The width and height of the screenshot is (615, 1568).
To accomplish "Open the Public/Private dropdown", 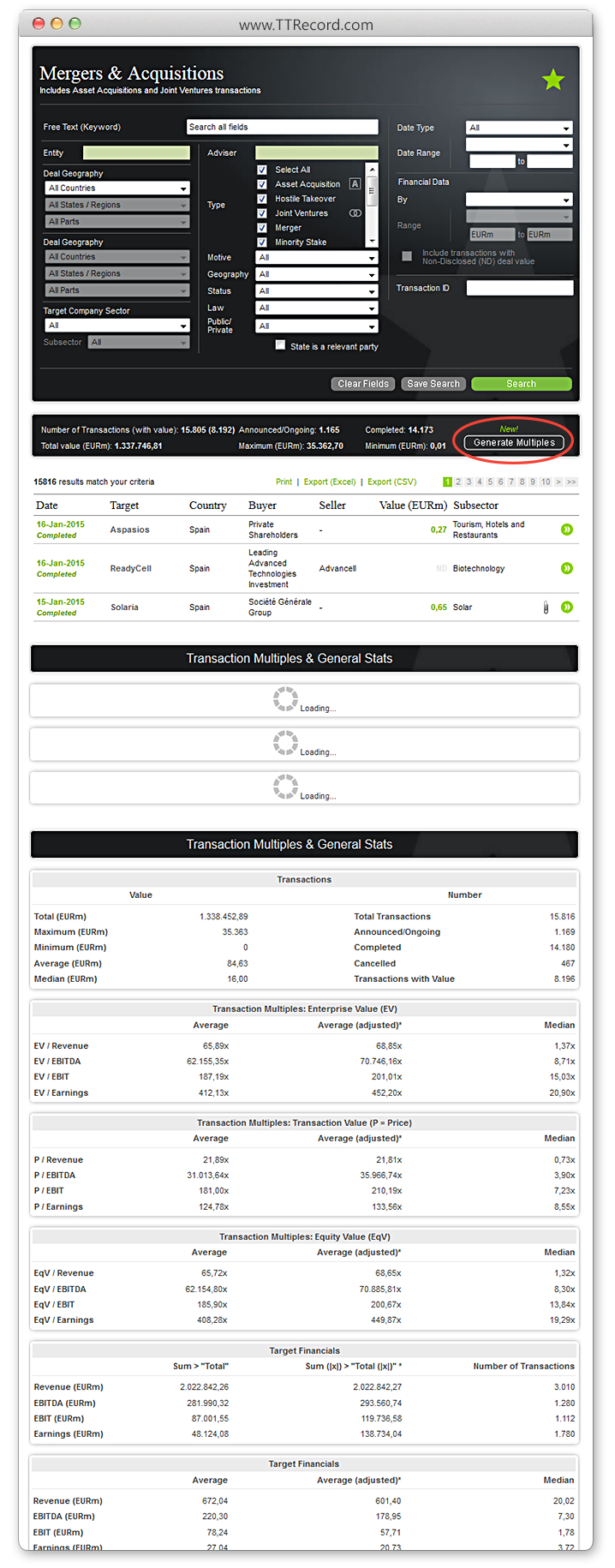I will click(317, 326).
